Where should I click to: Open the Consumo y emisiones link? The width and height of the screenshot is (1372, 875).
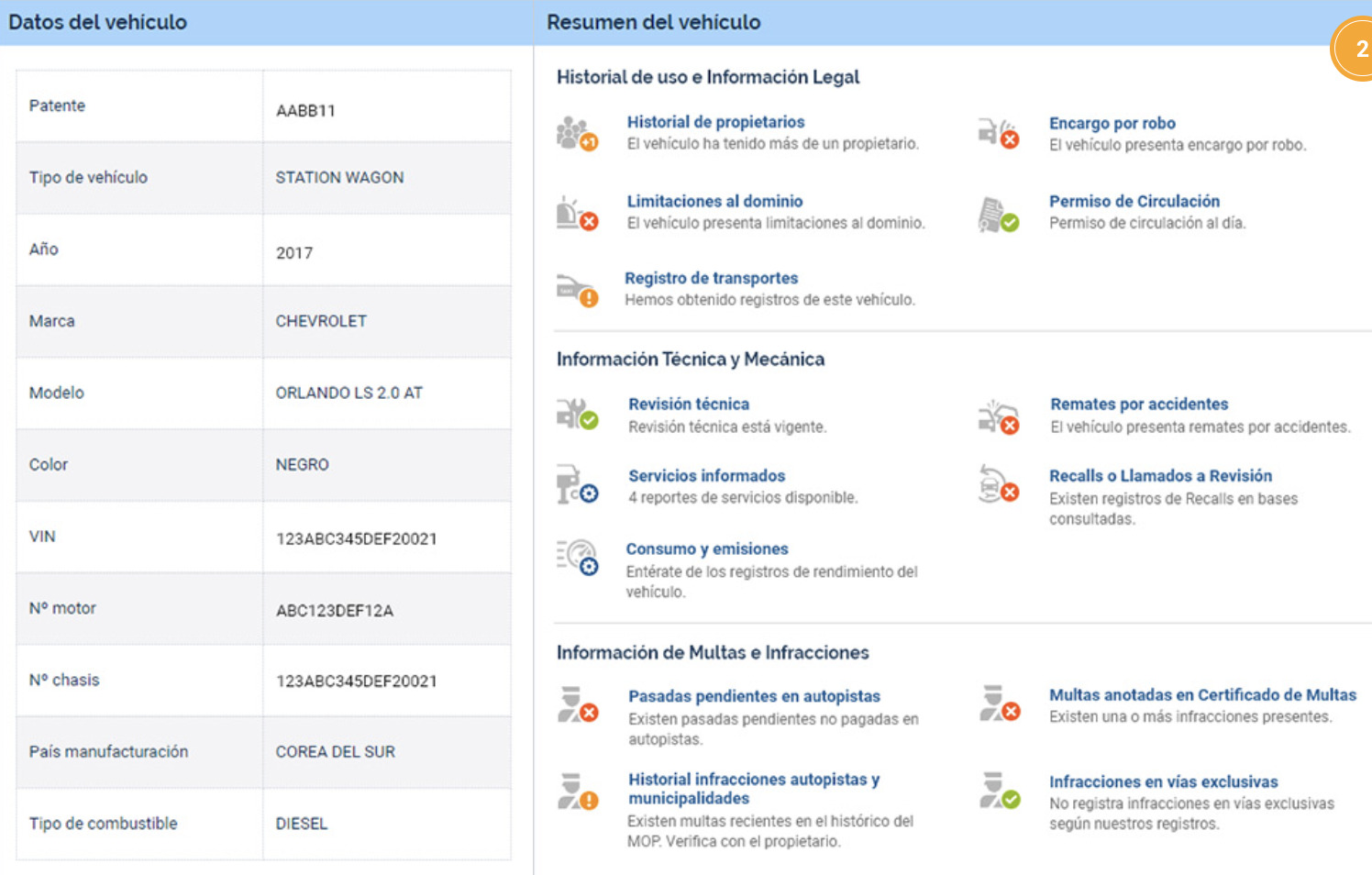(706, 549)
